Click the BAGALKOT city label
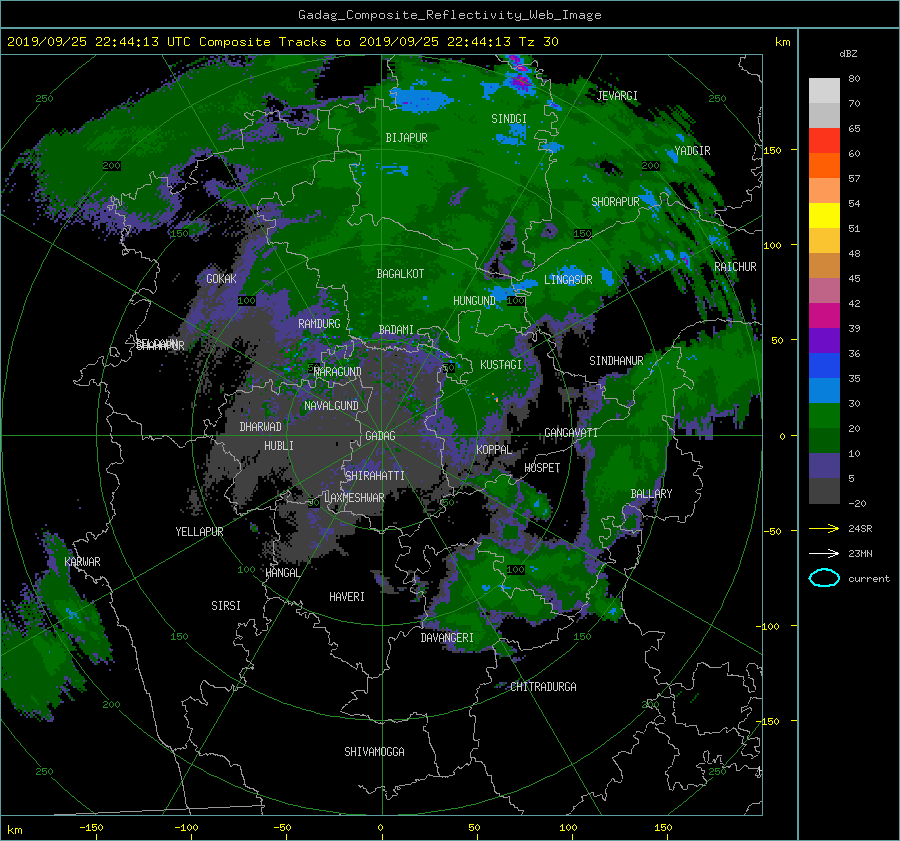The width and height of the screenshot is (900, 841). coord(400,274)
